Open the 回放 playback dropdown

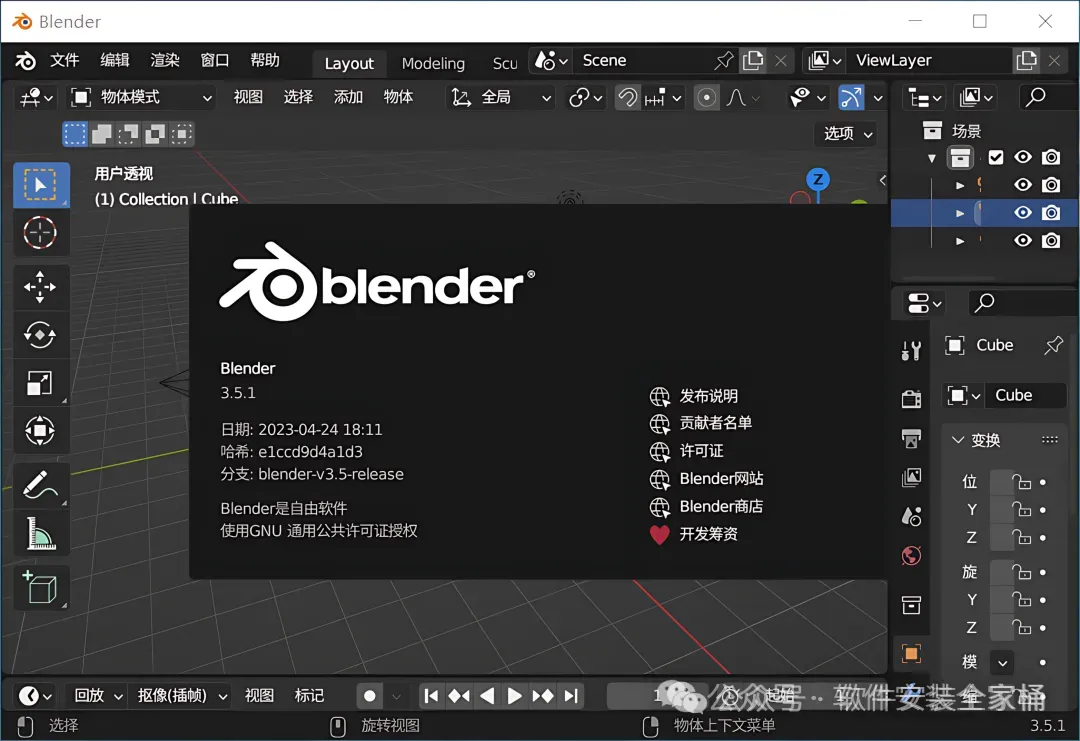[x=97, y=696]
